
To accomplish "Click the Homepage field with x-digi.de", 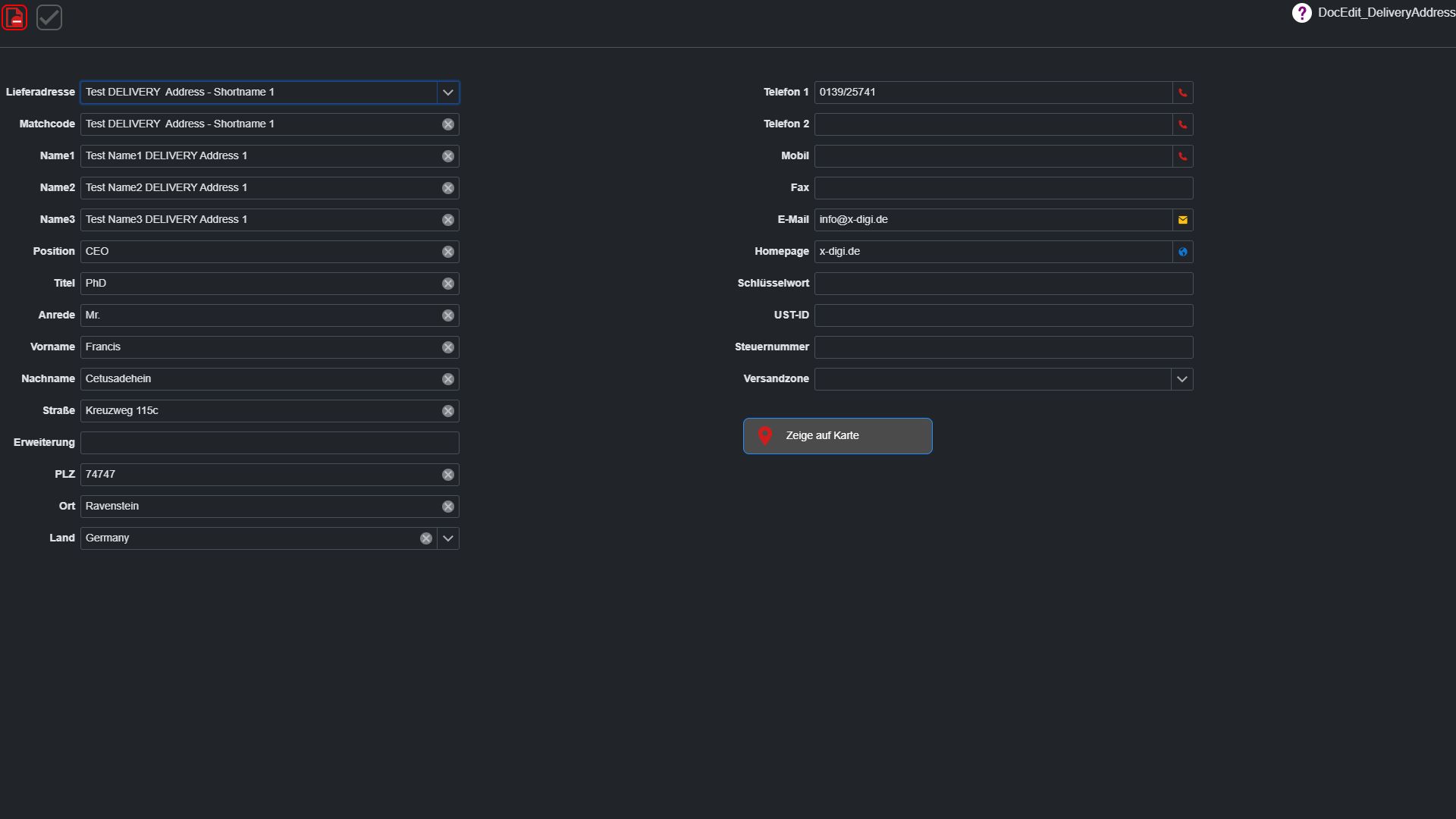I will point(993,252).
